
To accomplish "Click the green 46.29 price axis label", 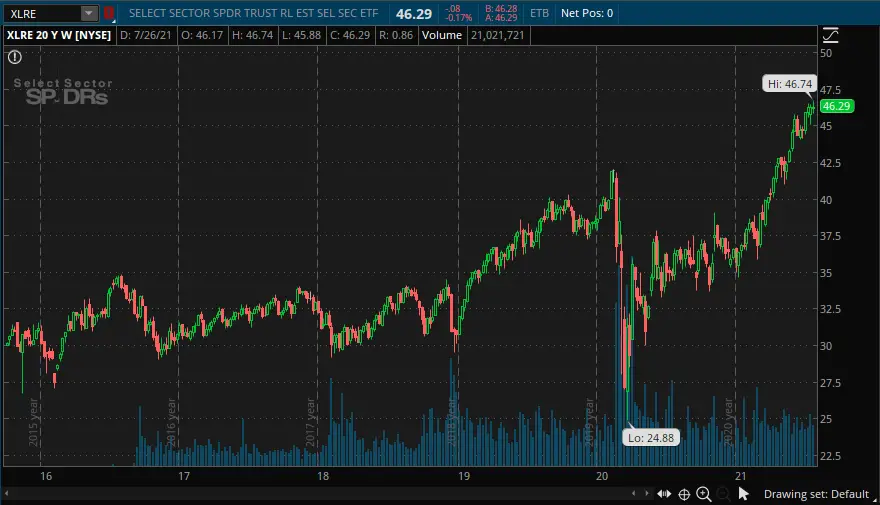I will click(x=837, y=106).
